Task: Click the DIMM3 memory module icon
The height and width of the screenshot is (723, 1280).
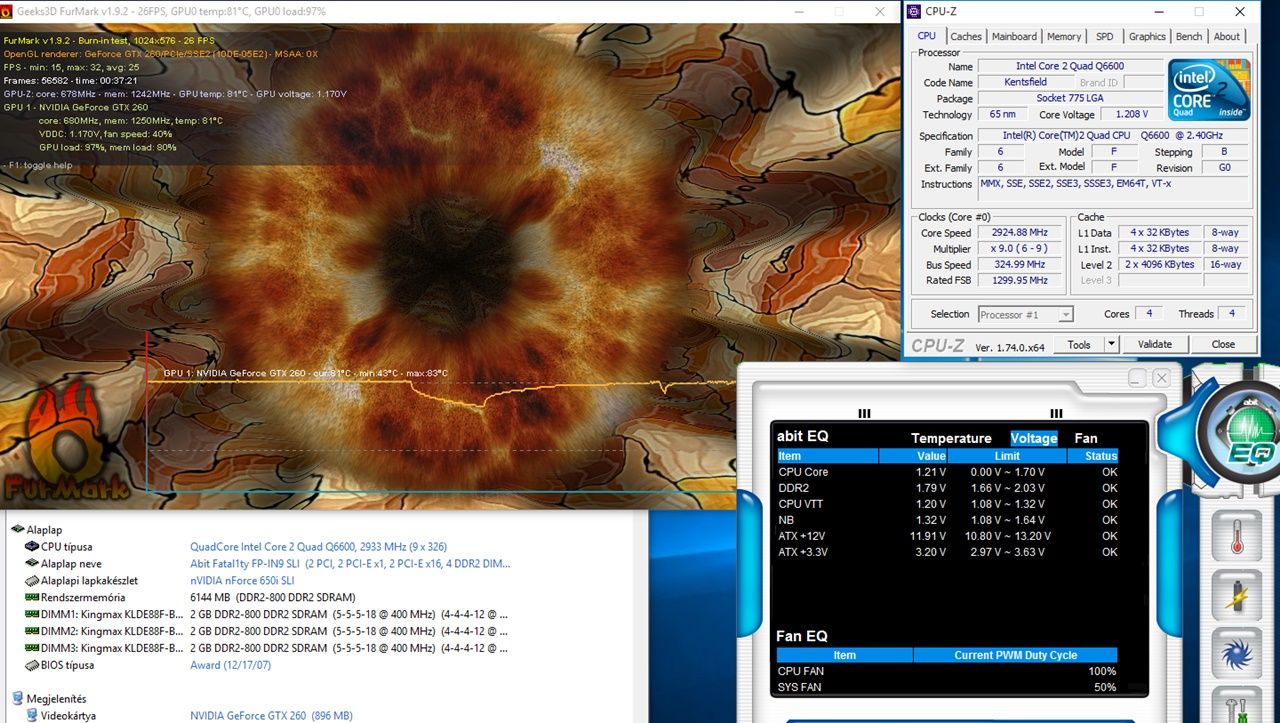Action: click(32, 648)
